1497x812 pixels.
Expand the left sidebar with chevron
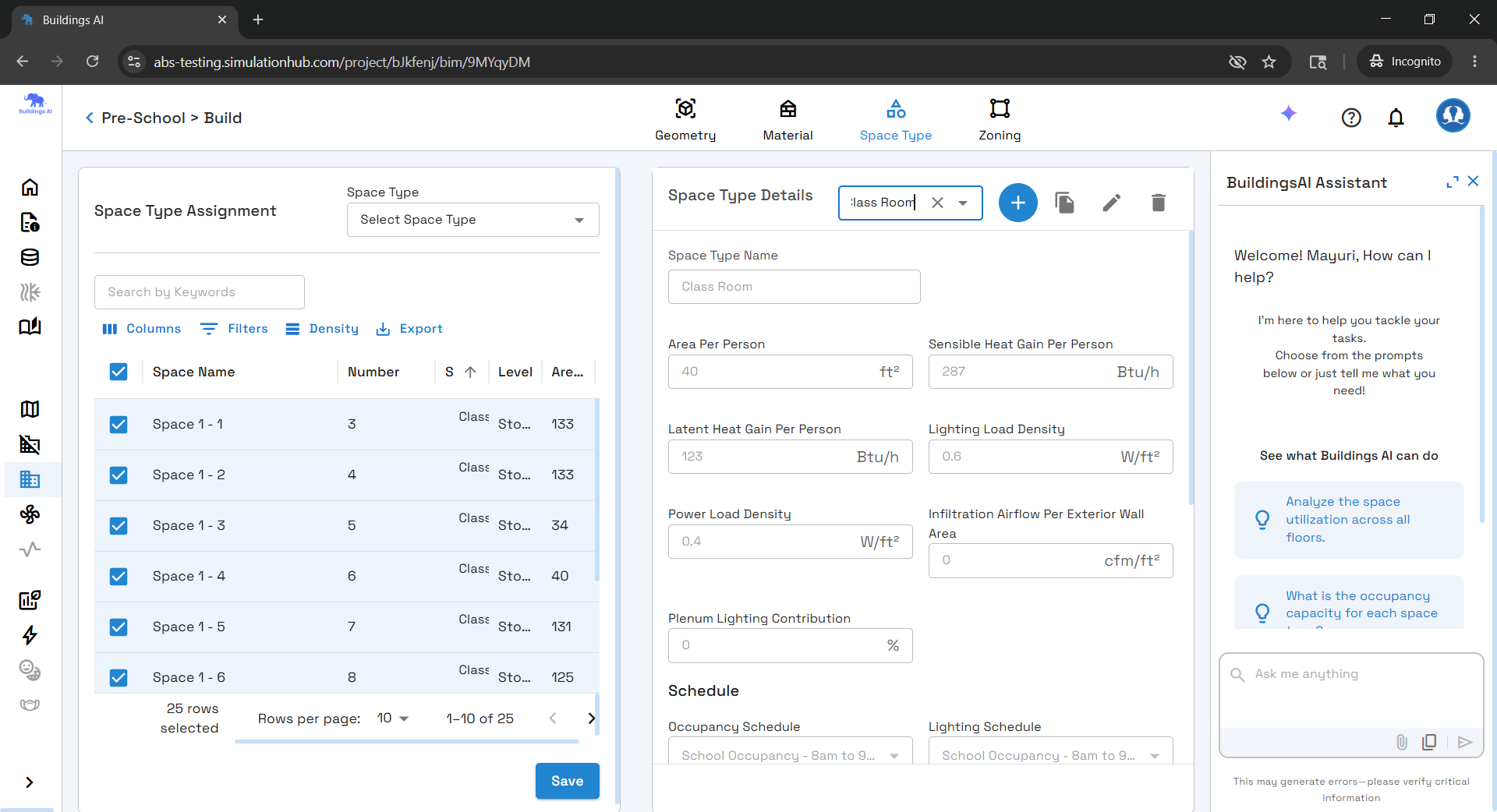(x=30, y=782)
